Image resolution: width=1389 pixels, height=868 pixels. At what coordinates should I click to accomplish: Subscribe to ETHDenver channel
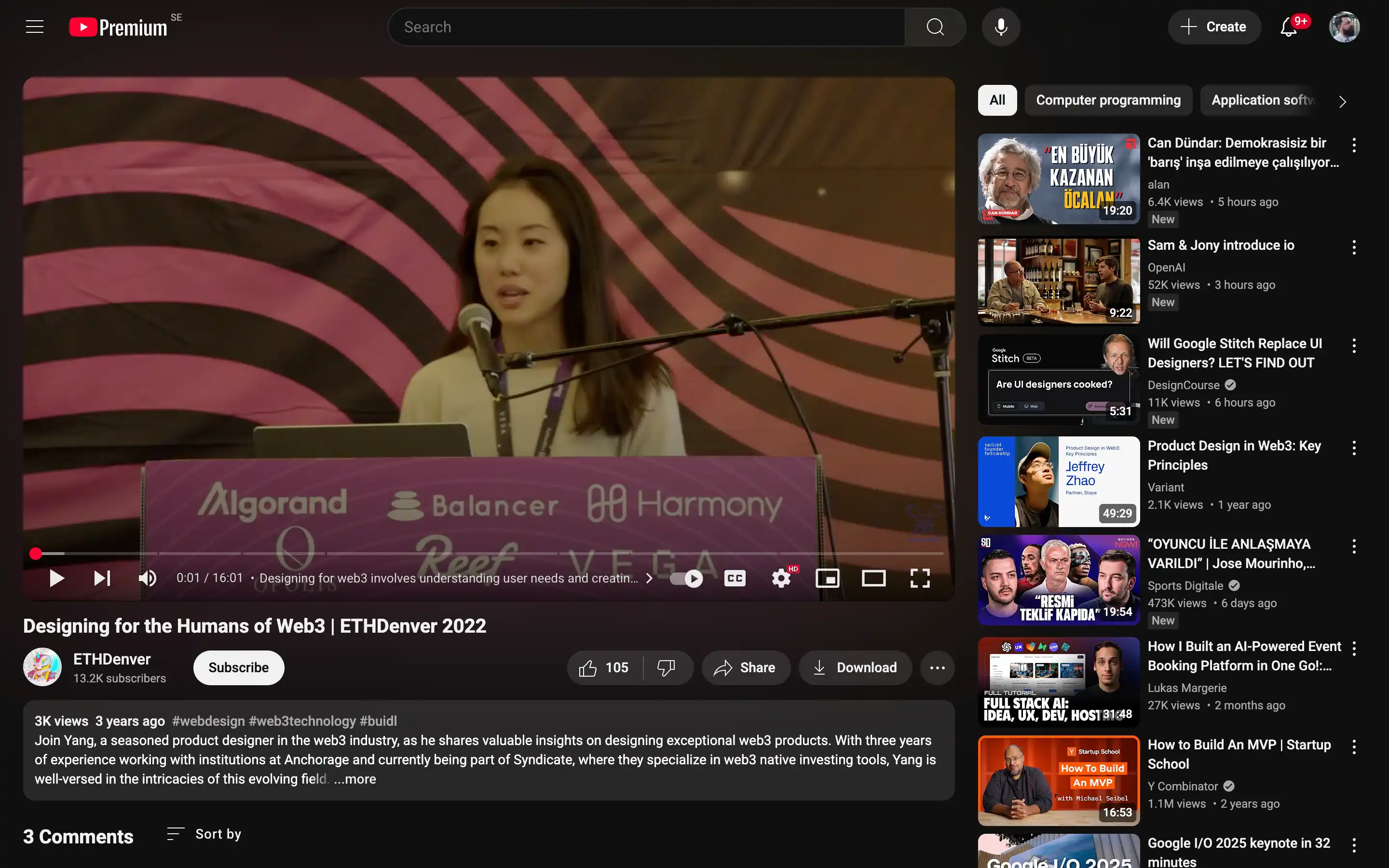[239, 668]
